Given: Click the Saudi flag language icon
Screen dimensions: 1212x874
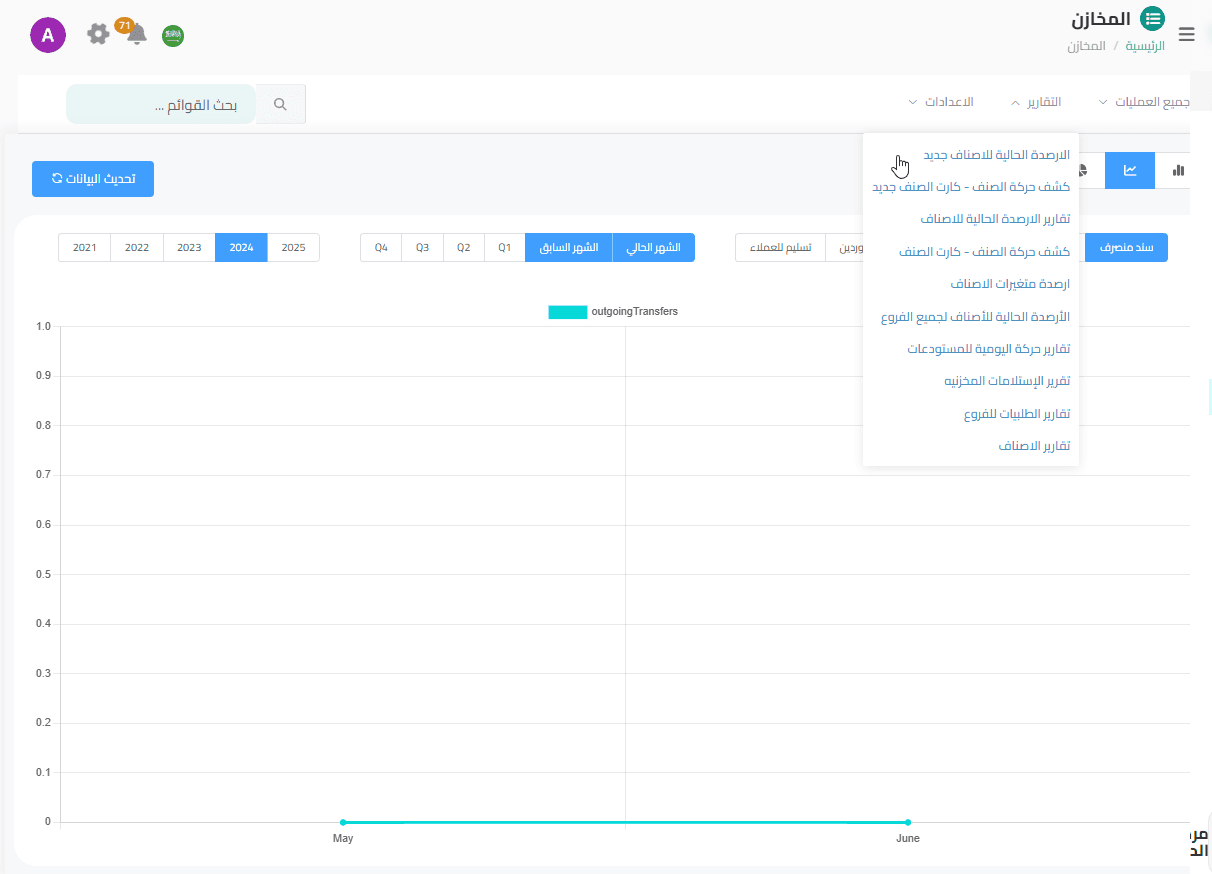Looking at the screenshot, I should tap(173, 35).
